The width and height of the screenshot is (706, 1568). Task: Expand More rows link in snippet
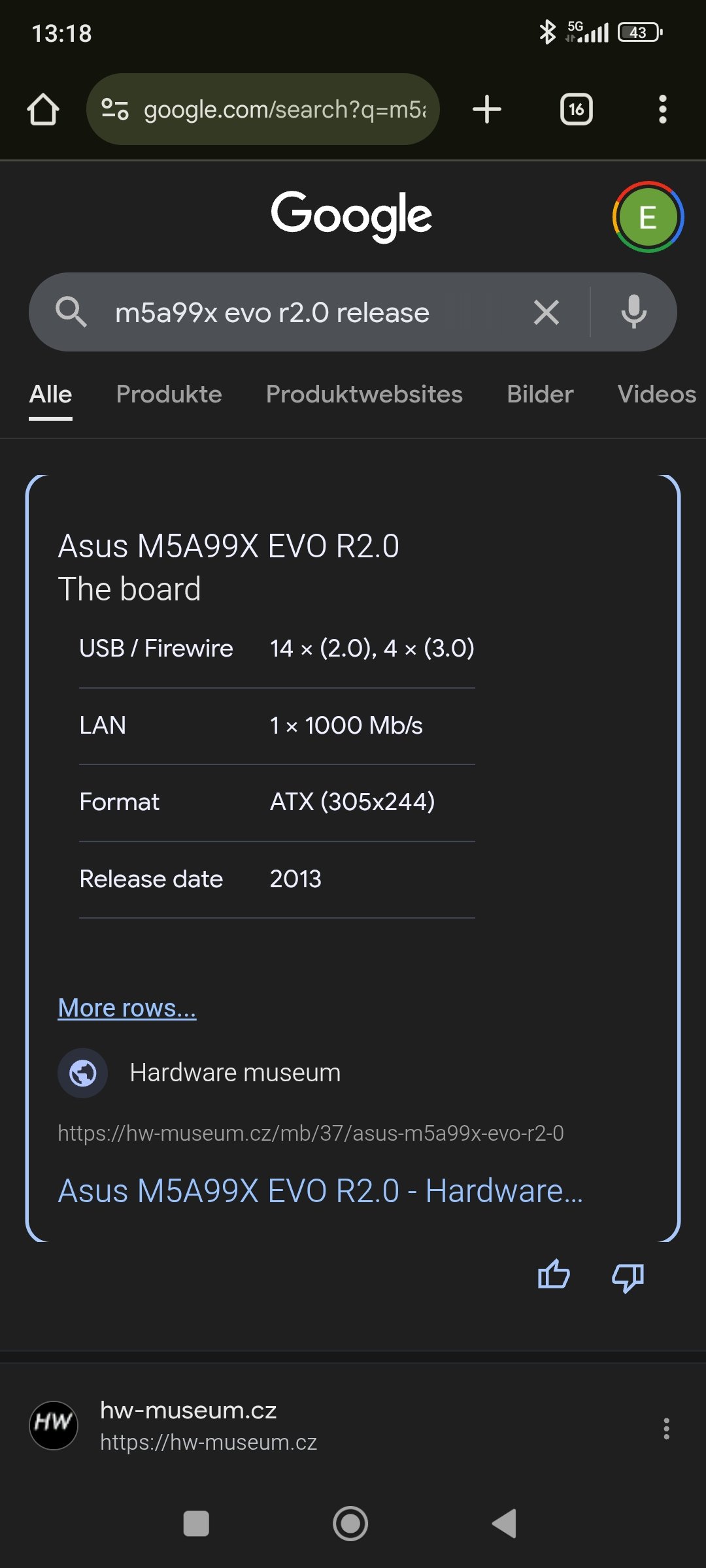127,1008
